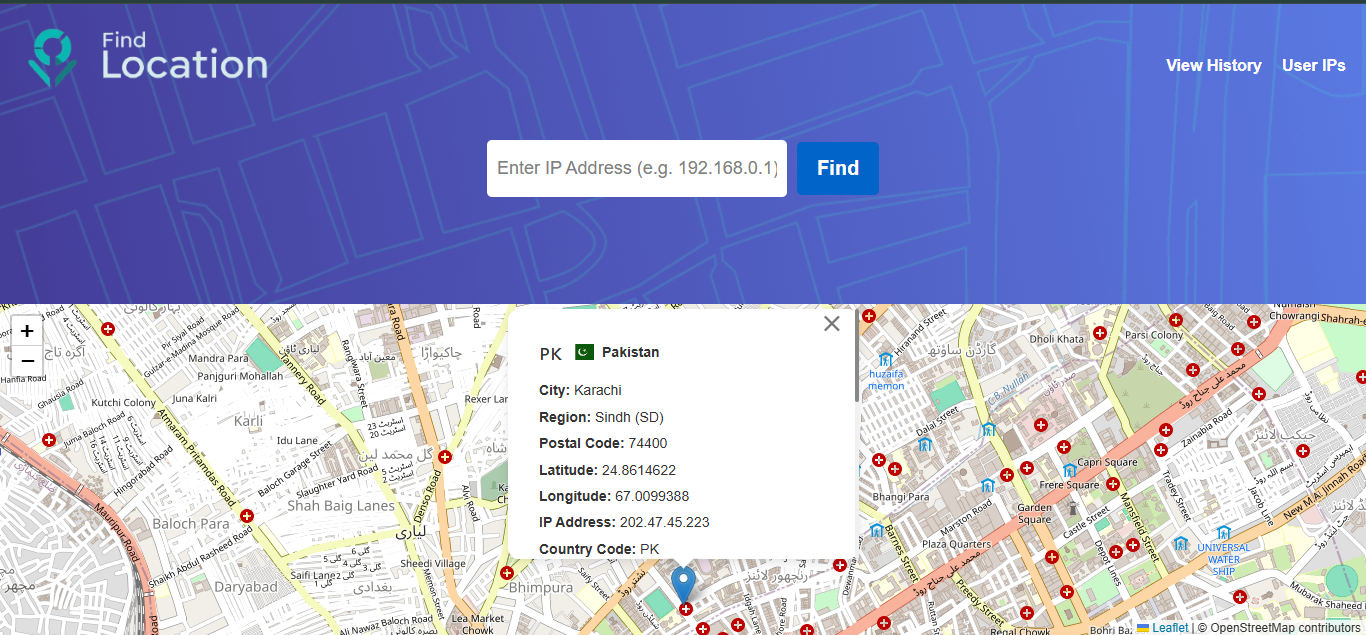Select the Universal Water Ship icon
The image size is (1366, 635).
(x=1223, y=532)
